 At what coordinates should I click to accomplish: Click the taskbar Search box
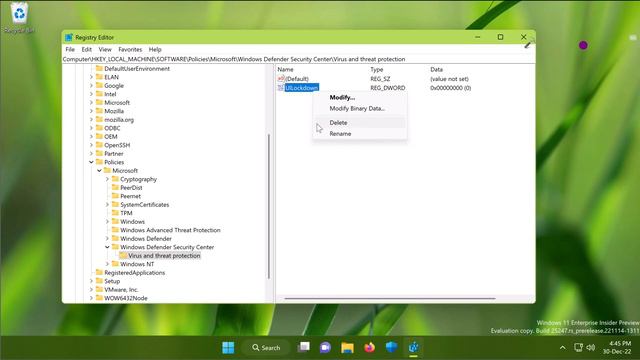click(x=266, y=347)
